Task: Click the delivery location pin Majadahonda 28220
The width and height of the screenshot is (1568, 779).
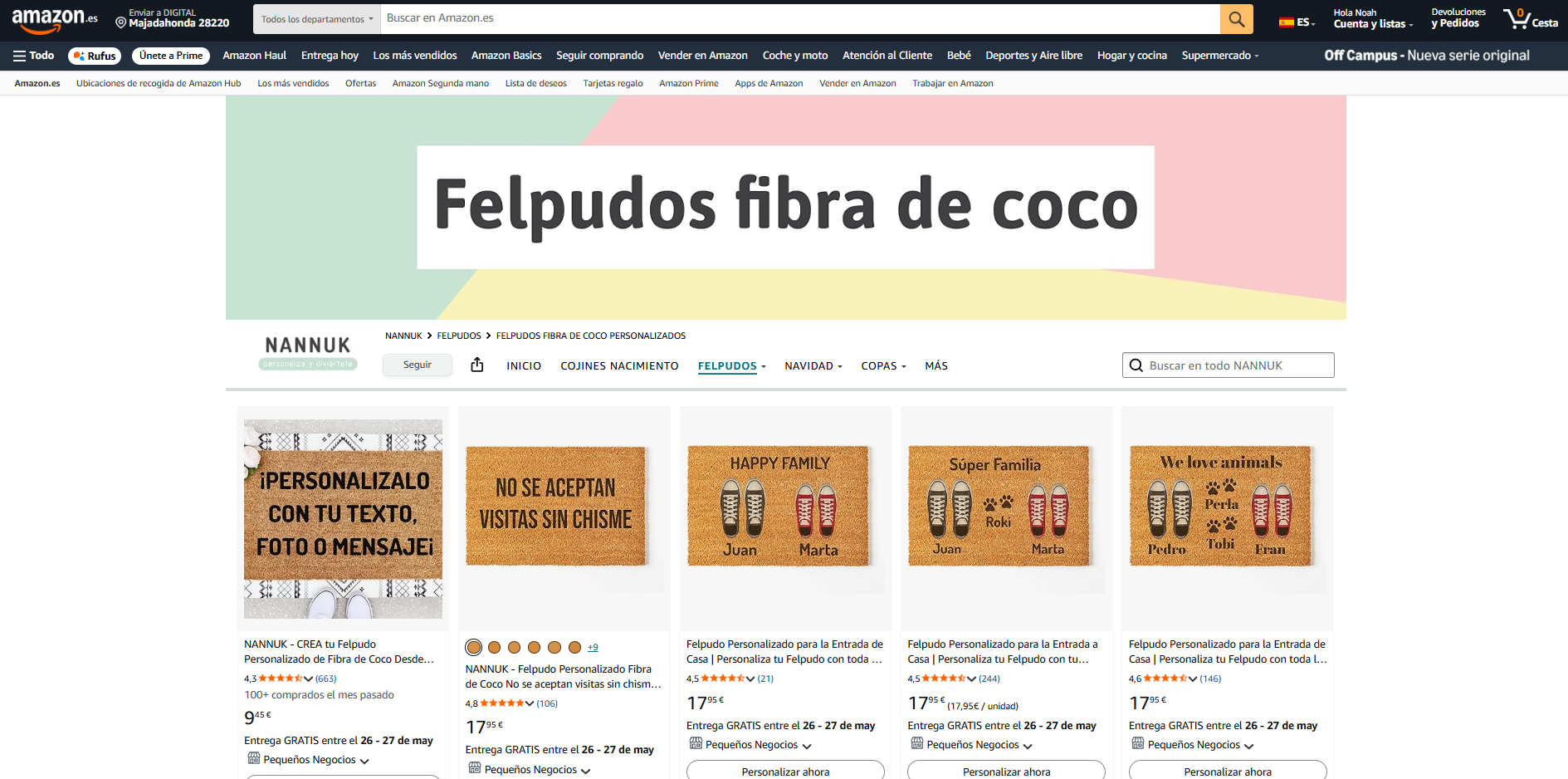Action: [x=173, y=18]
